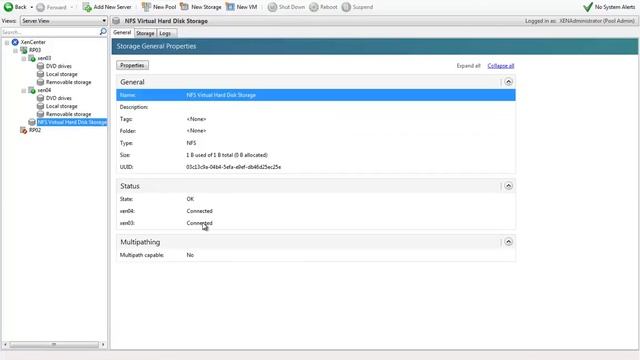
Task: Switch to the Logs tab
Action: [x=165, y=33]
